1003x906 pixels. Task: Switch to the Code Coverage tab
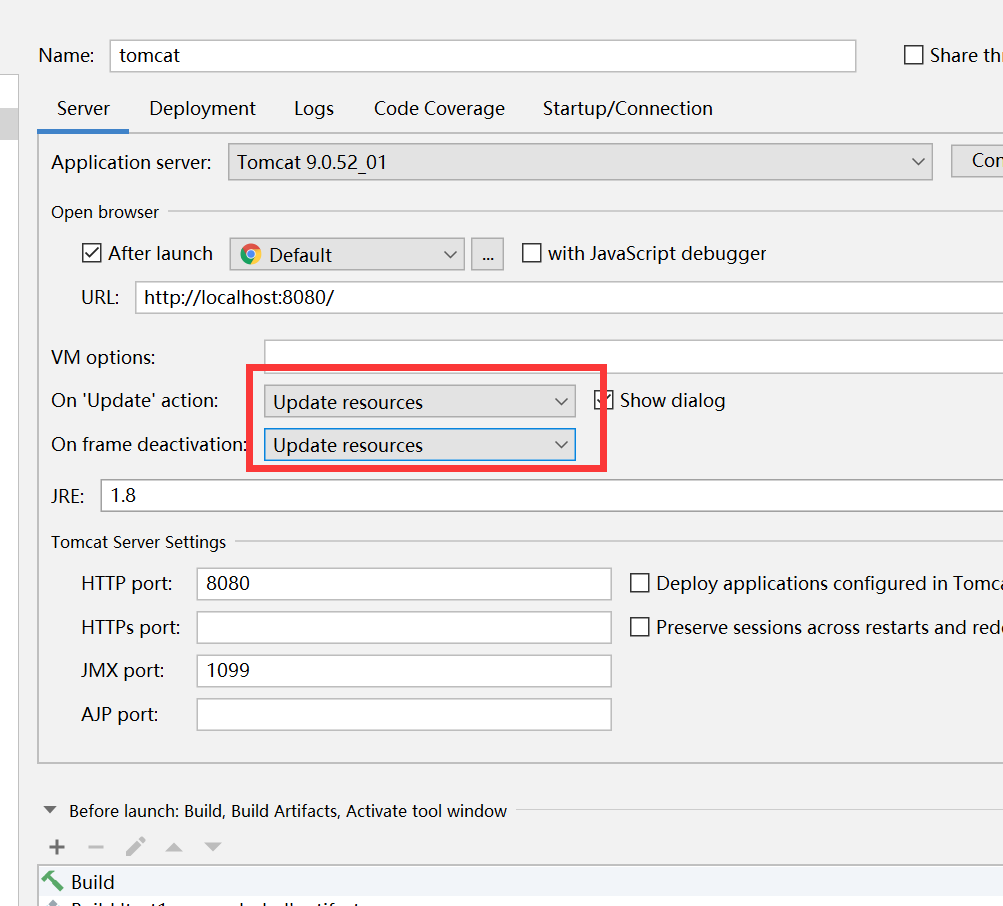(439, 109)
